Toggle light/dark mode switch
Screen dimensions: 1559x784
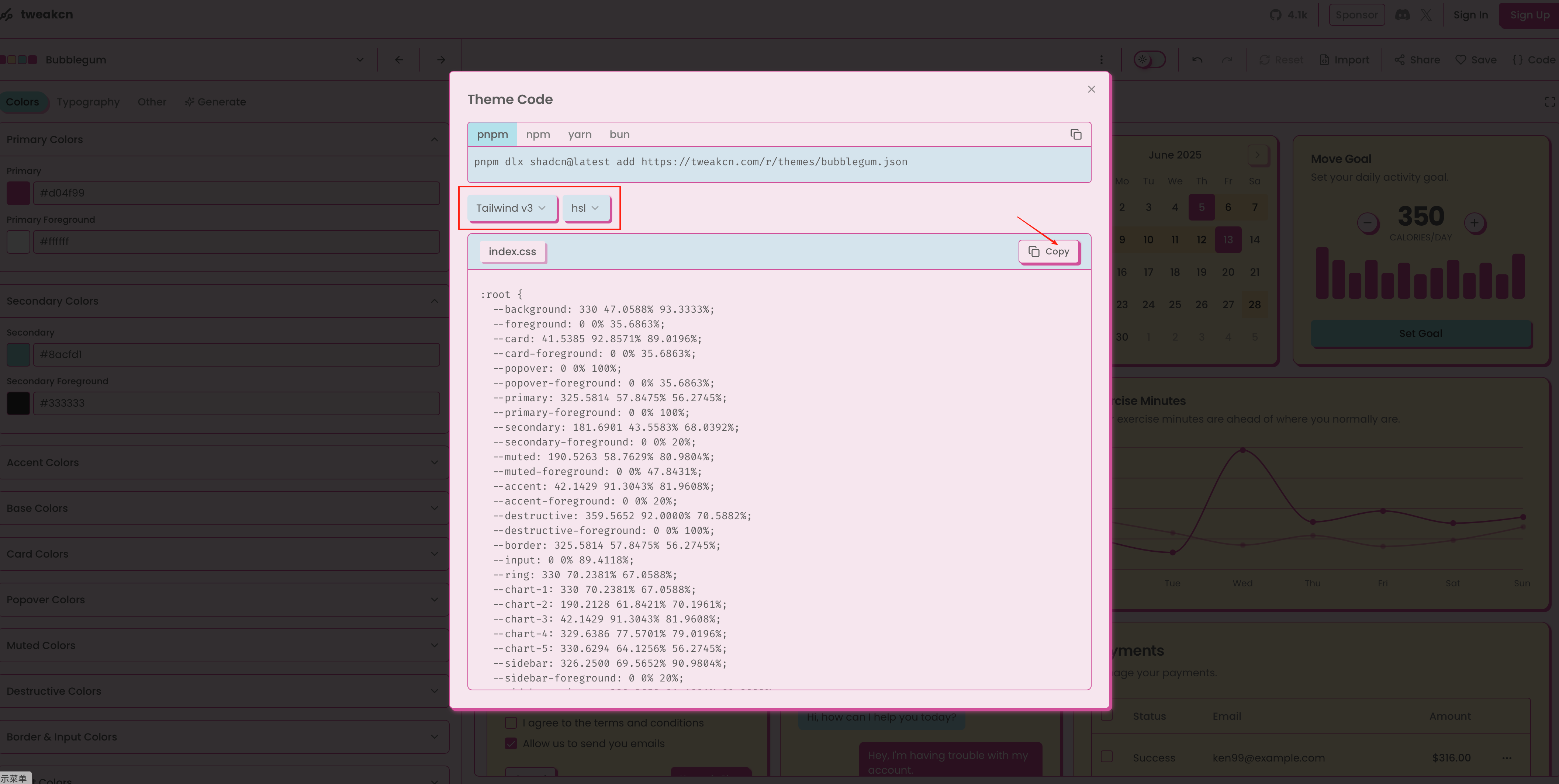[1149, 60]
